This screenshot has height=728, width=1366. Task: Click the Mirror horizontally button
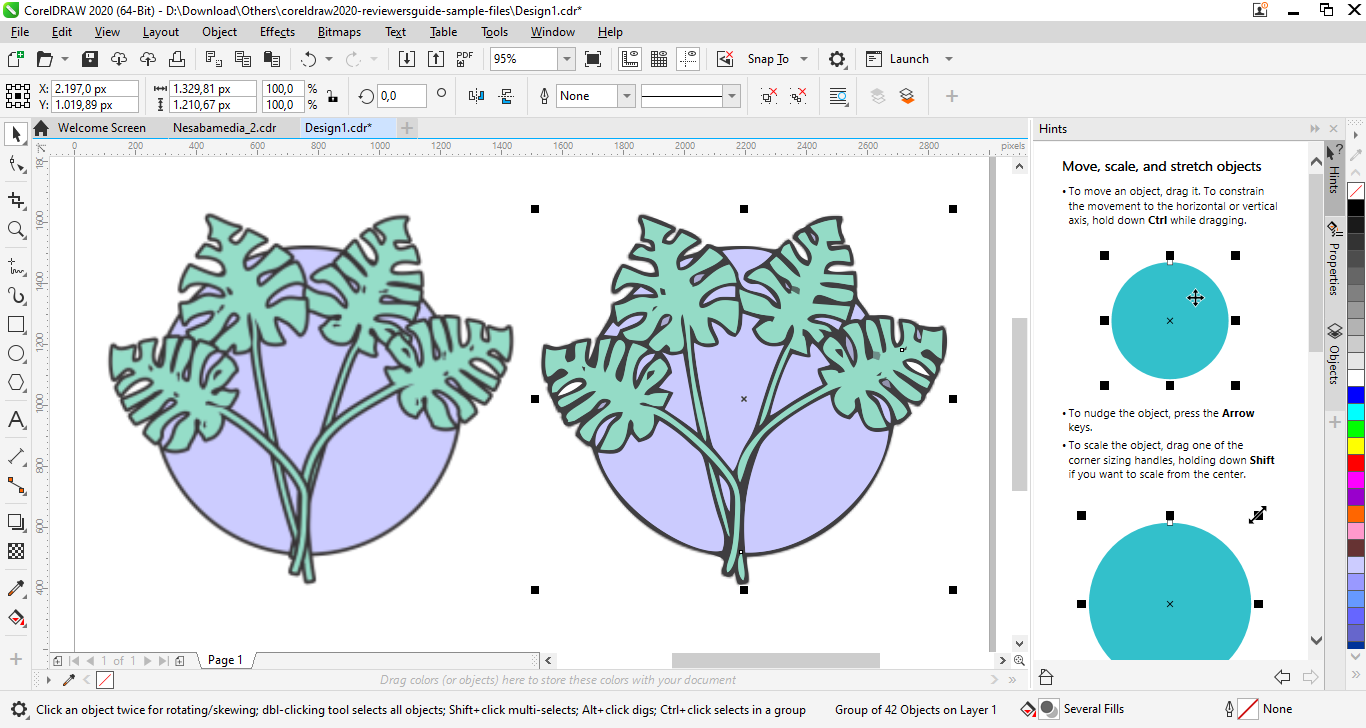point(476,96)
